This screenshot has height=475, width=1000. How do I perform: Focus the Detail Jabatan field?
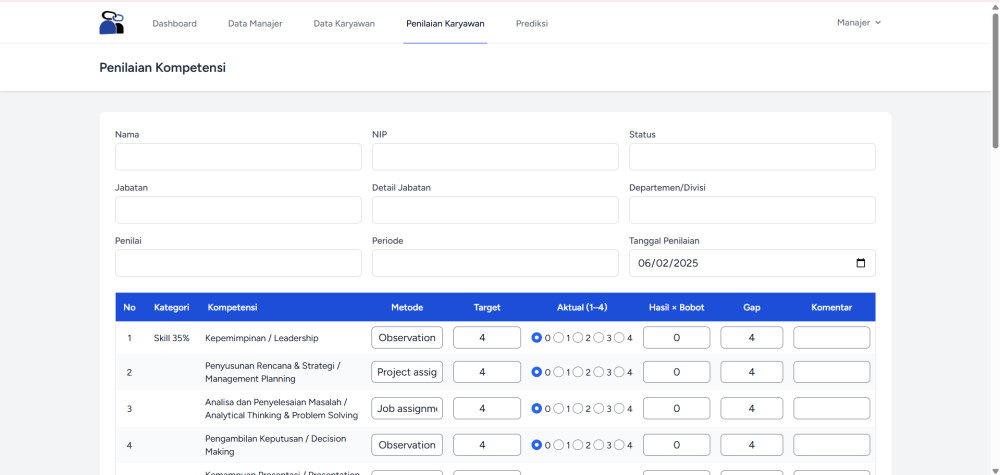pyautogui.click(x=495, y=210)
